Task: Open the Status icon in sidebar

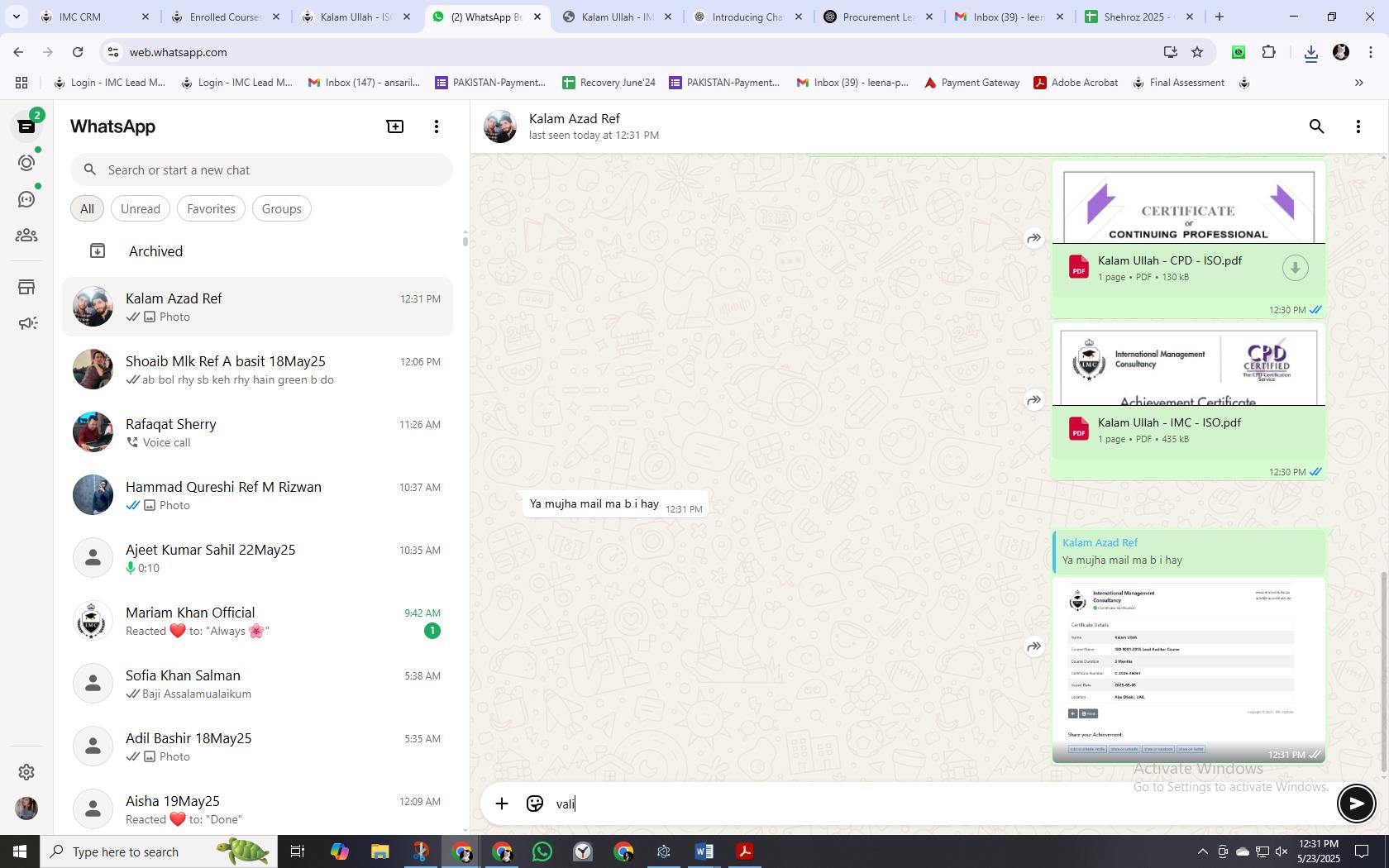Action: 26,163
